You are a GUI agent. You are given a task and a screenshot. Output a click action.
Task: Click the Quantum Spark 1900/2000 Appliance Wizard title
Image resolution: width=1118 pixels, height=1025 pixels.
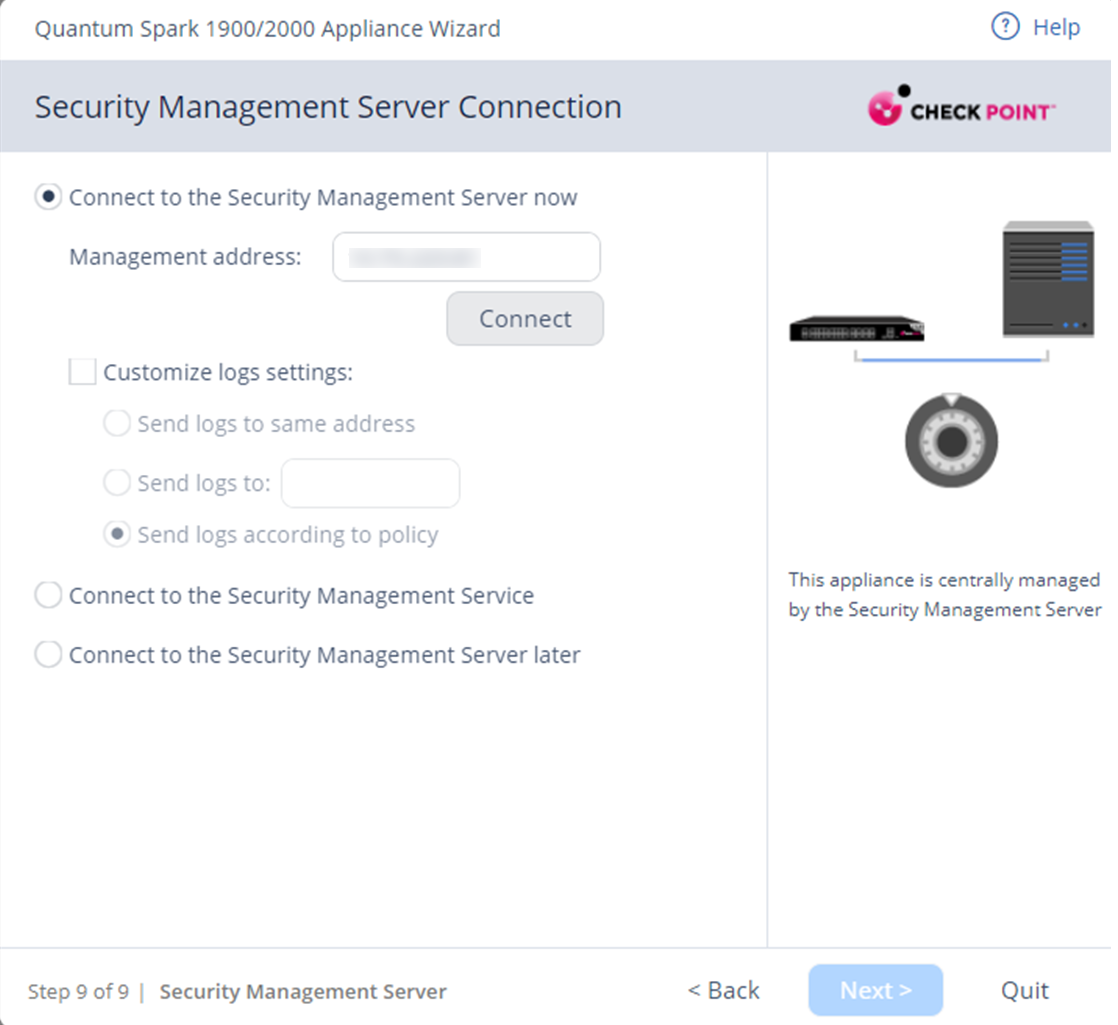267,29
